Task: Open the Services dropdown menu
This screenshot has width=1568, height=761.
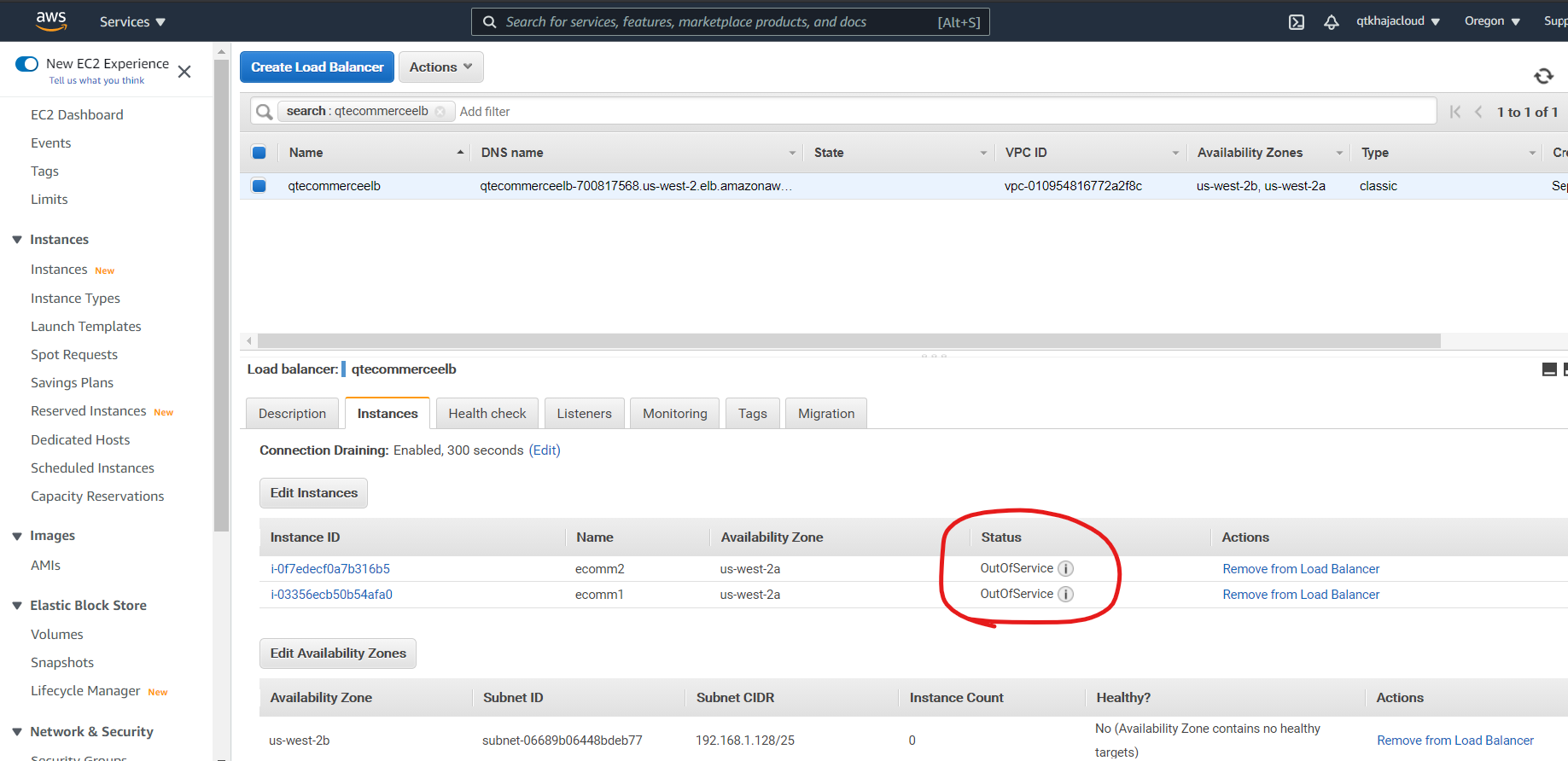Action: tap(132, 22)
